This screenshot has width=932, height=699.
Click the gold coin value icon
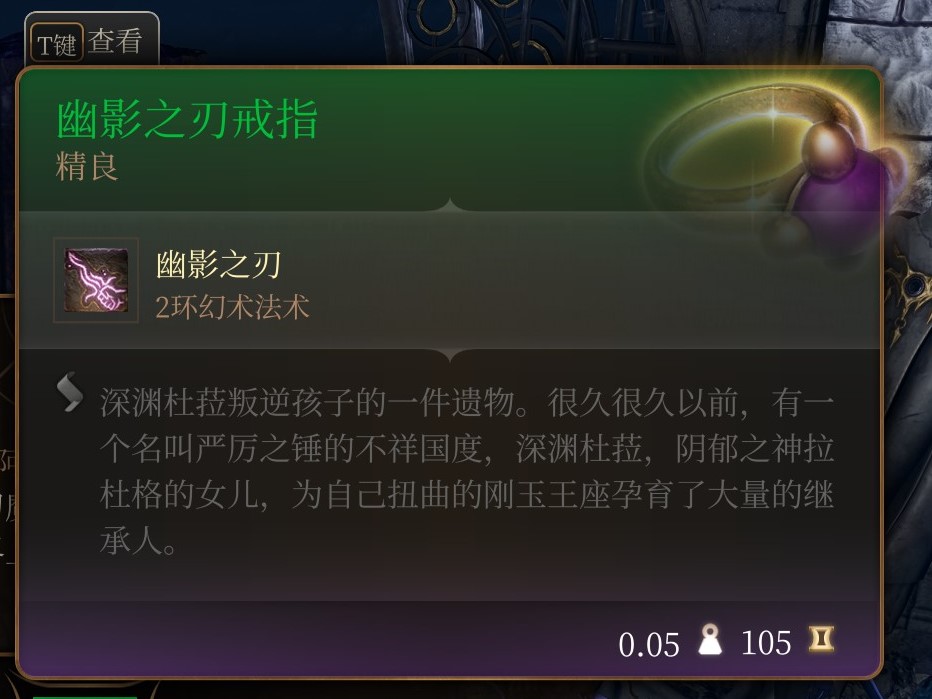click(820, 640)
